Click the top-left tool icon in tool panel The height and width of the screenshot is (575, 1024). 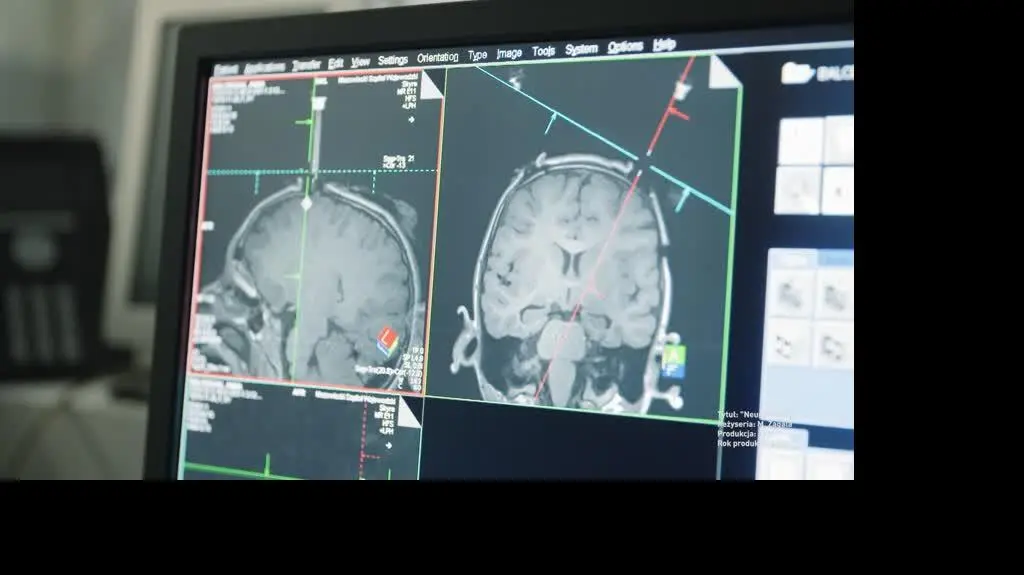[x=790, y=295]
